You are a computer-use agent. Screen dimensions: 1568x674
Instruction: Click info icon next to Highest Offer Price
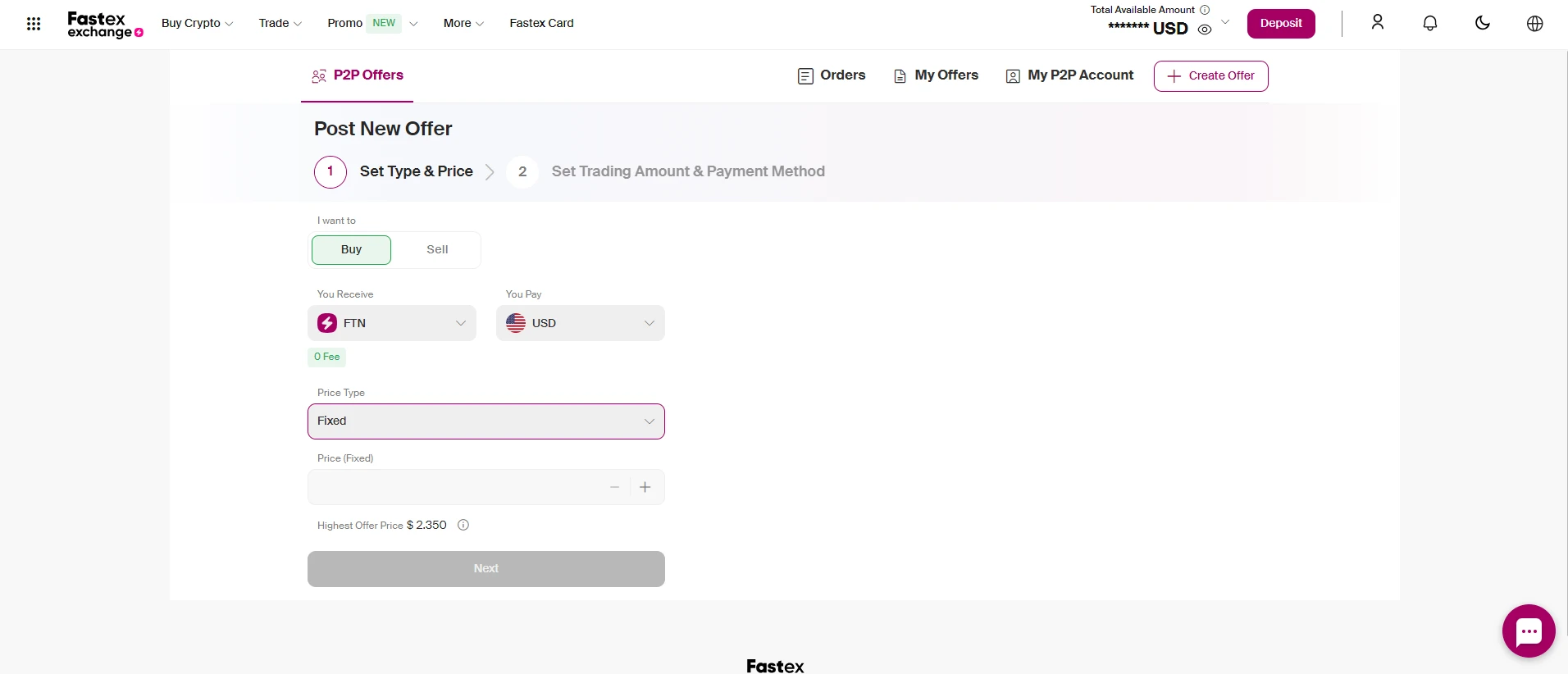[463, 525]
